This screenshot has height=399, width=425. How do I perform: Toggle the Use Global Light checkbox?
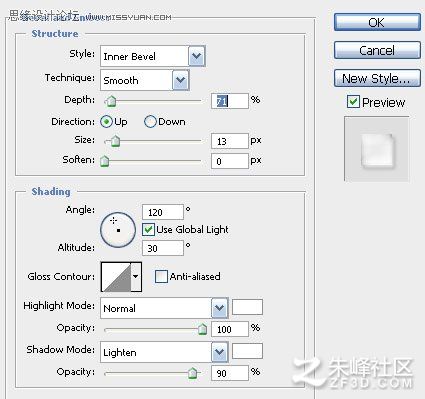point(148,230)
